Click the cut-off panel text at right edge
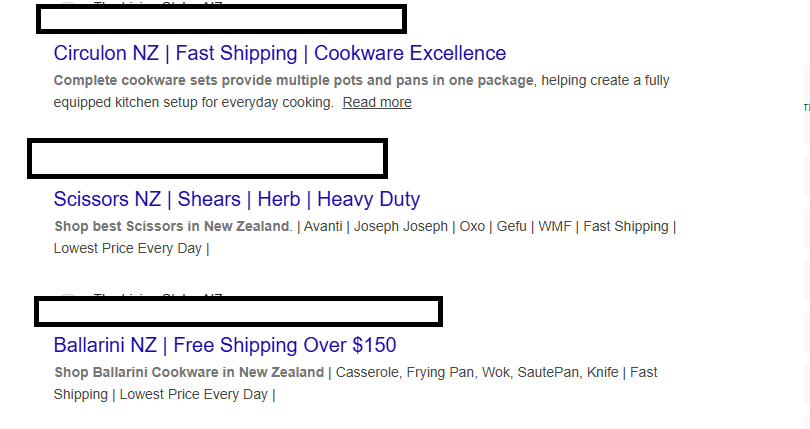810x429 pixels. pos(806,107)
